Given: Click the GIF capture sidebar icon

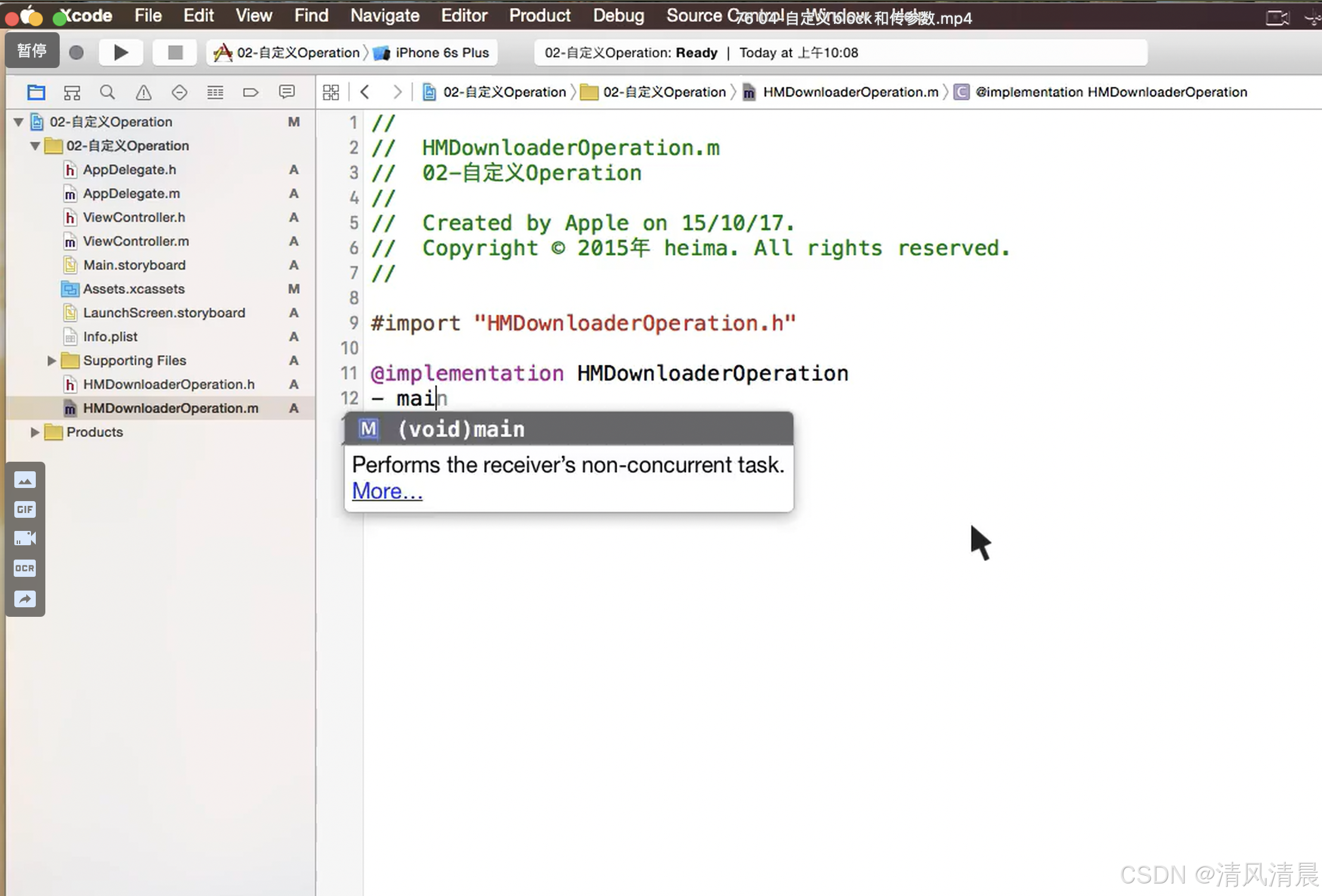Looking at the screenshot, I should [x=25, y=509].
